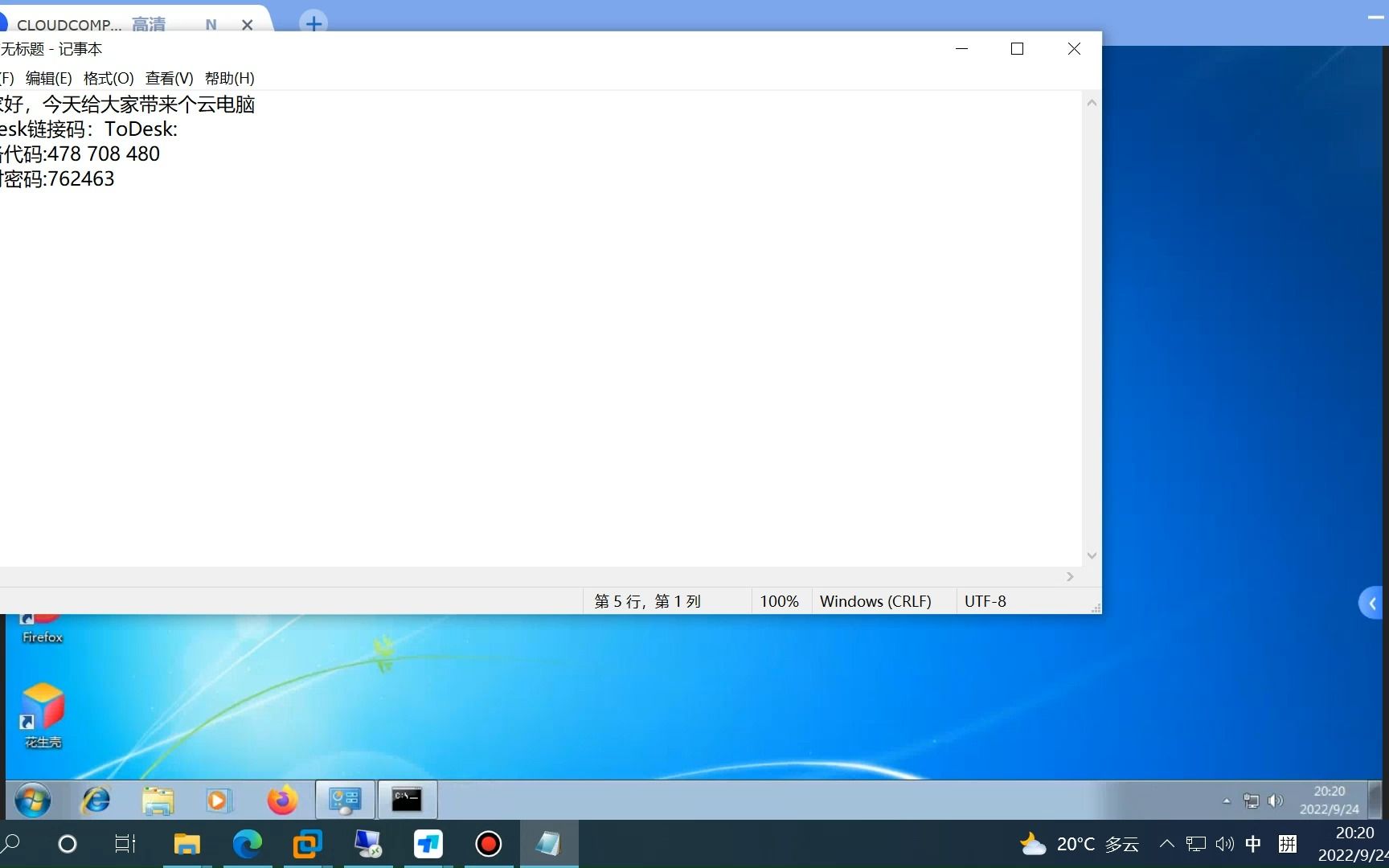The height and width of the screenshot is (868, 1389).
Task: Click host network tray icon
Action: coord(1196,844)
